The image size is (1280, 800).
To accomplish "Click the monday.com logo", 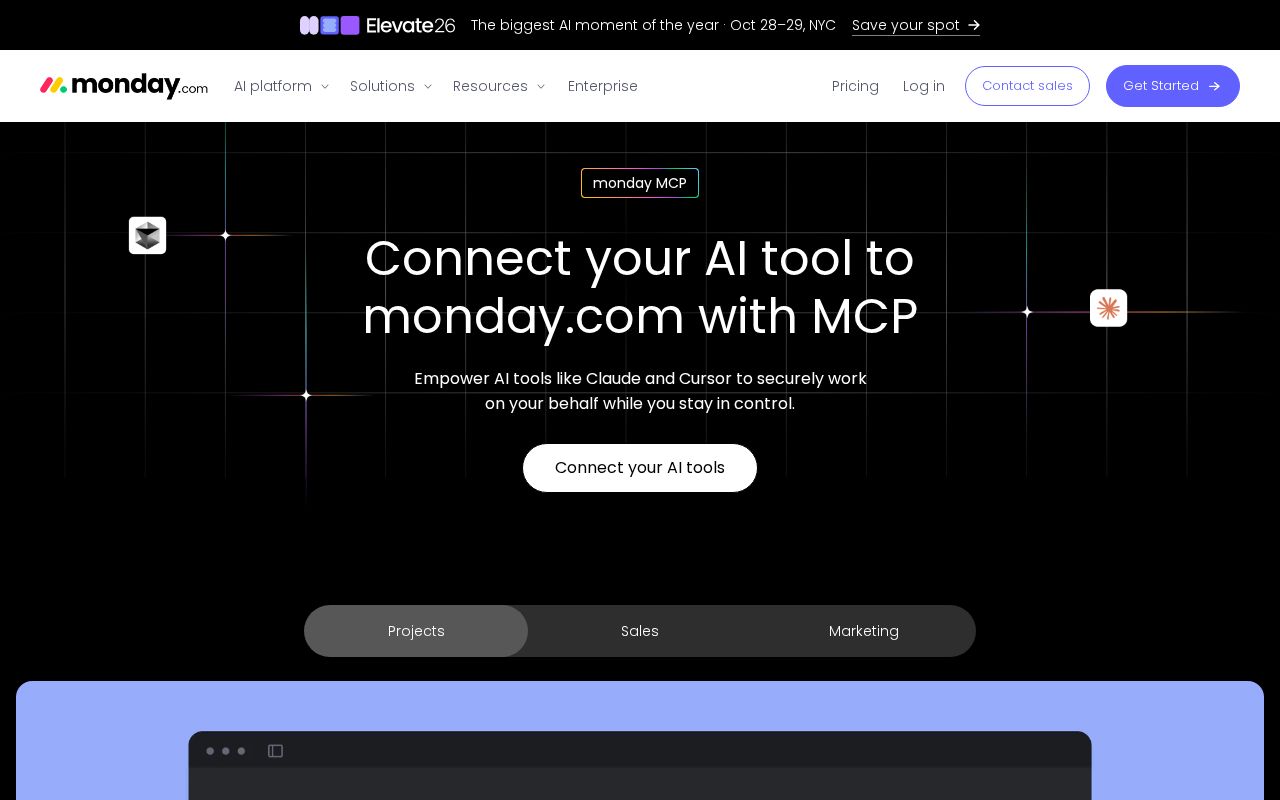I will (x=124, y=86).
